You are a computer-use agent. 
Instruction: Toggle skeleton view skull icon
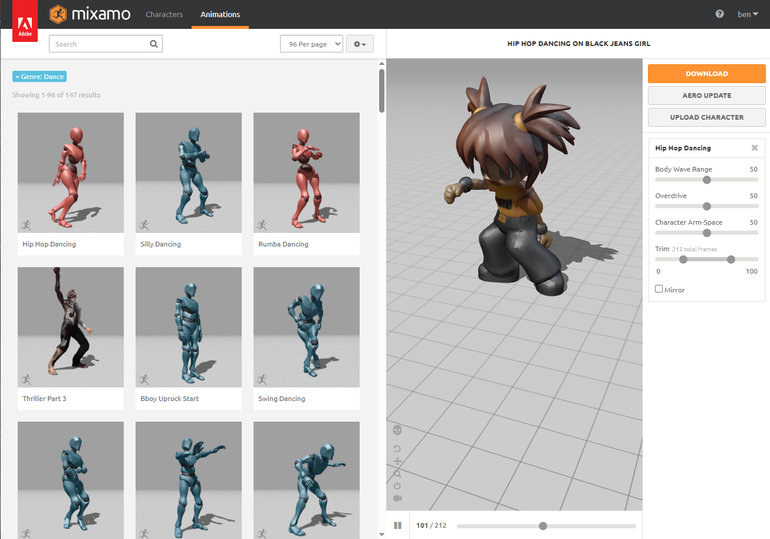click(x=397, y=430)
